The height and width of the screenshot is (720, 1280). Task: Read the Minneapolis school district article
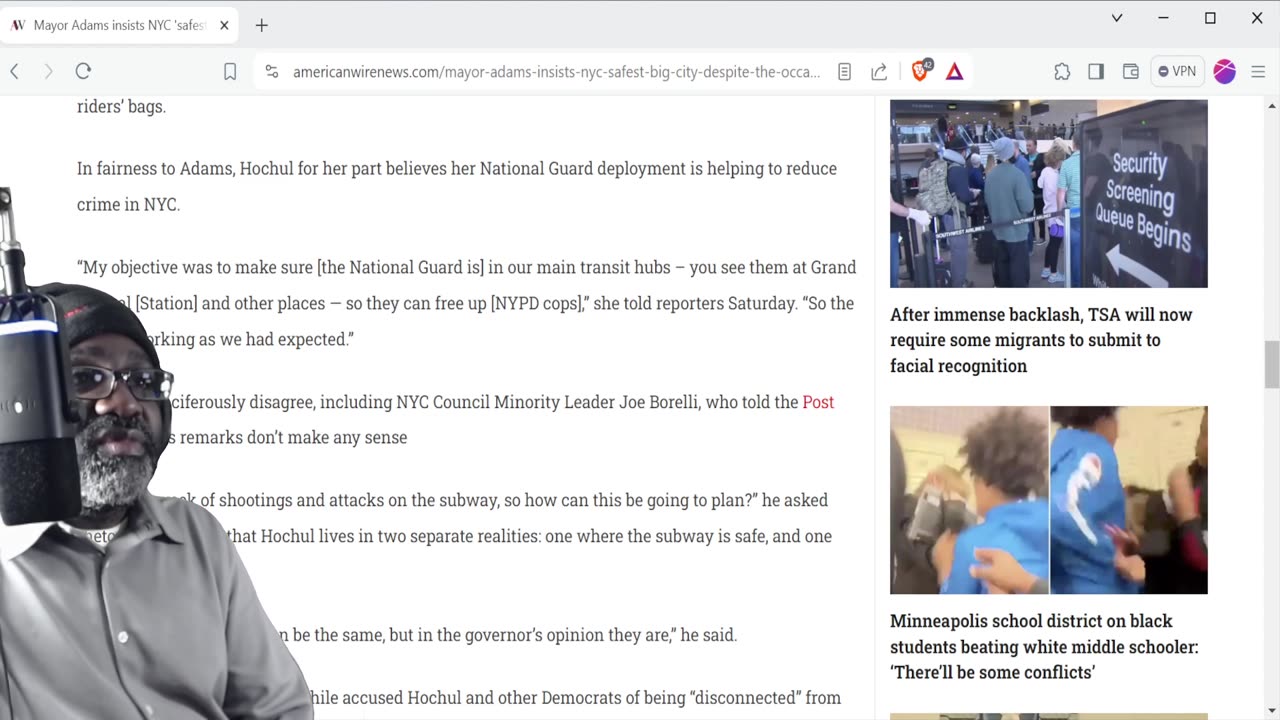1044,647
